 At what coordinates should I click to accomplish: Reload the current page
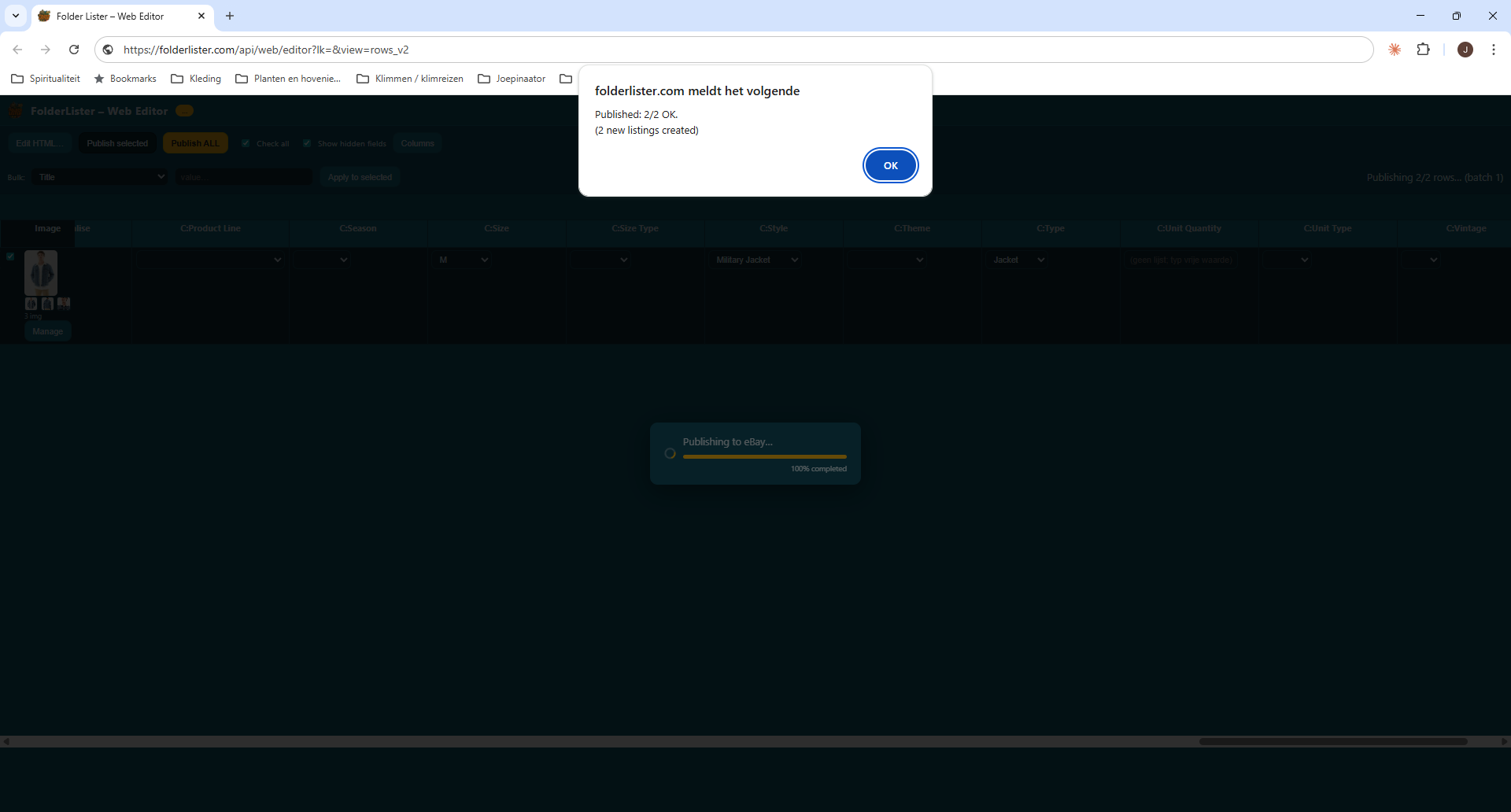point(74,50)
